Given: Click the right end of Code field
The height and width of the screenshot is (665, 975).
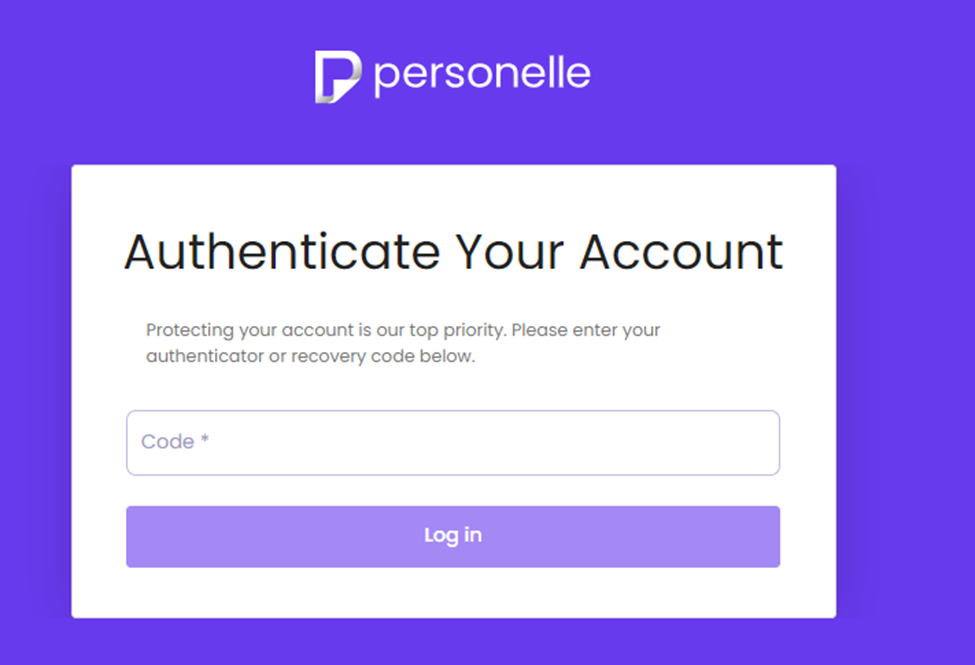Looking at the screenshot, I should click(x=760, y=442).
